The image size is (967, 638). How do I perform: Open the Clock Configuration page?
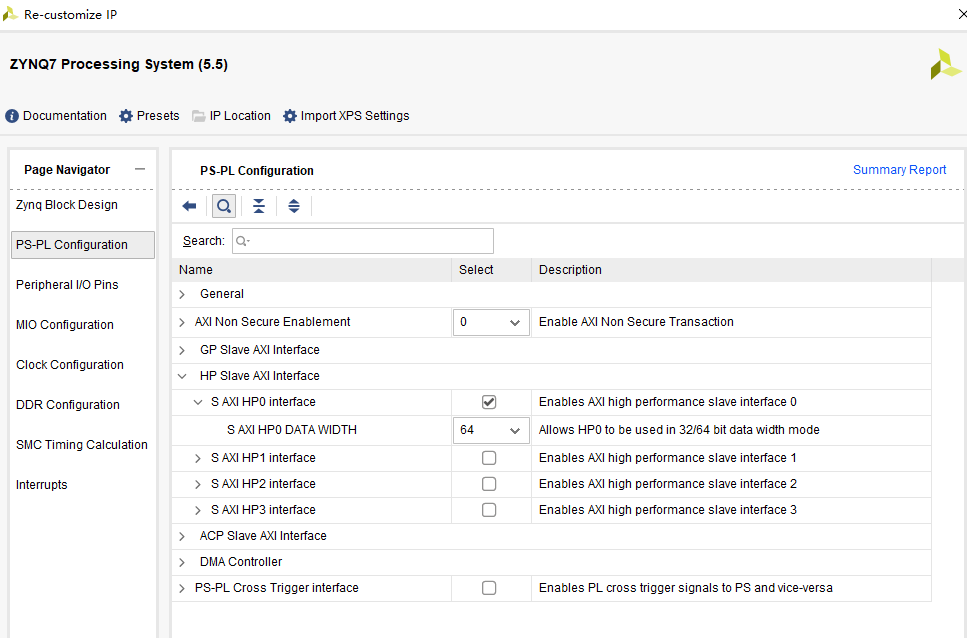pyautogui.click(x=70, y=365)
